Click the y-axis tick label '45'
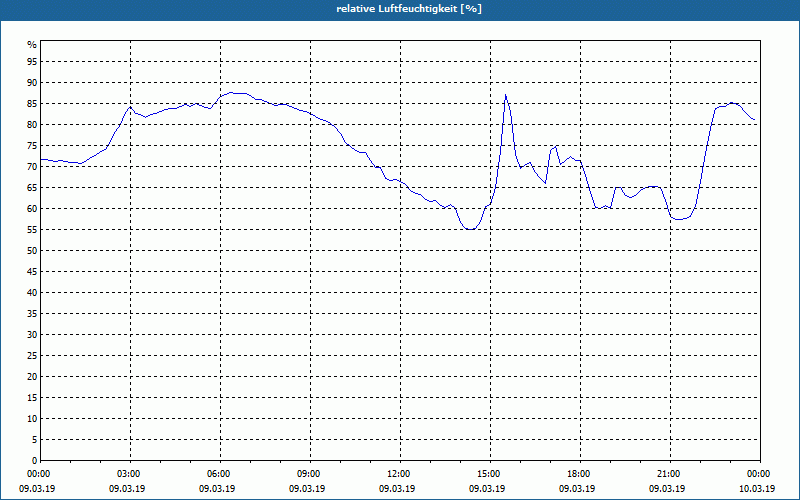 tap(32, 271)
